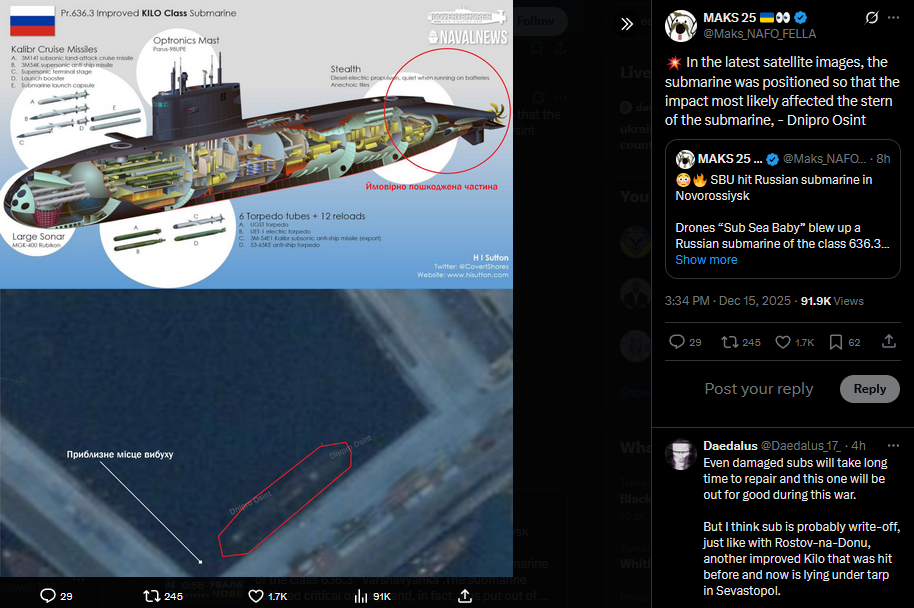The image size is (914, 608).
Task: Open @Maks_NAFO_FELLA profile handle
Action: [x=760, y=34]
